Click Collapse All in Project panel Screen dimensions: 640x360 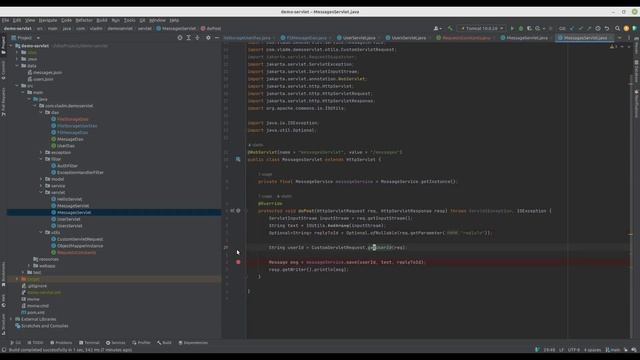pyautogui.click(x=198, y=38)
